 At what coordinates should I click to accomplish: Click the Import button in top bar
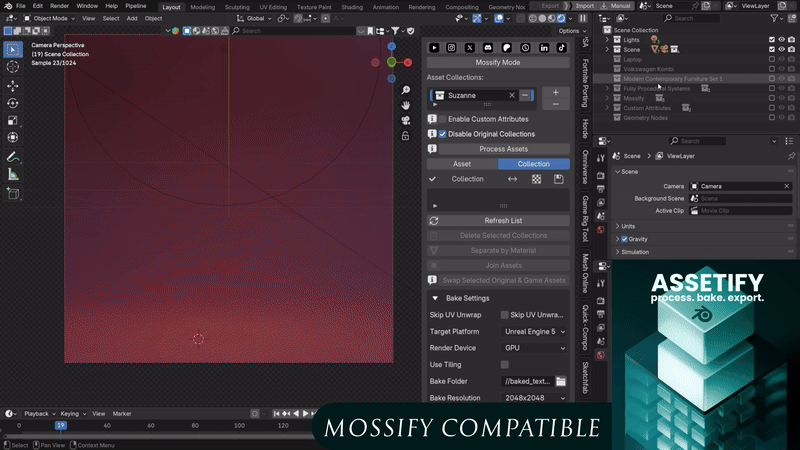[580, 6]
